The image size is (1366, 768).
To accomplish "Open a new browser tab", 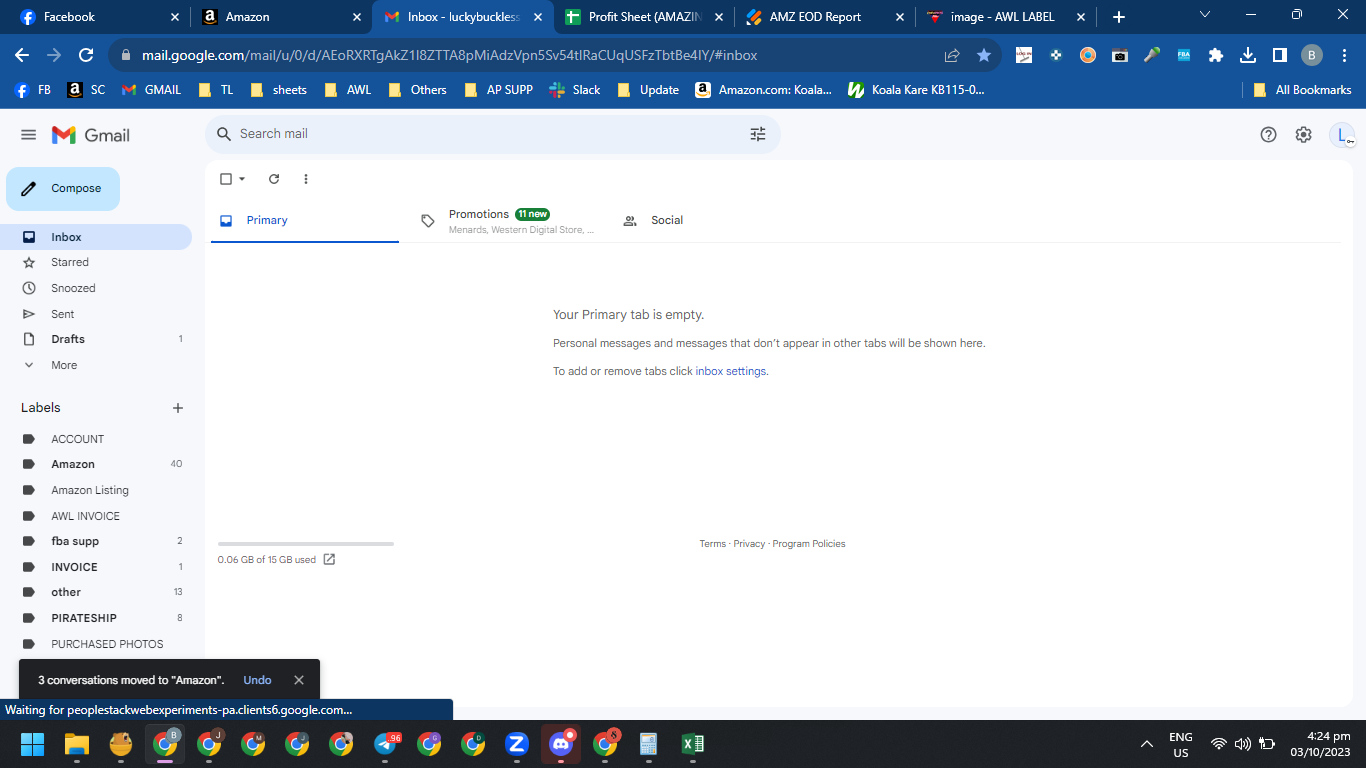I will pos(1119,17).
